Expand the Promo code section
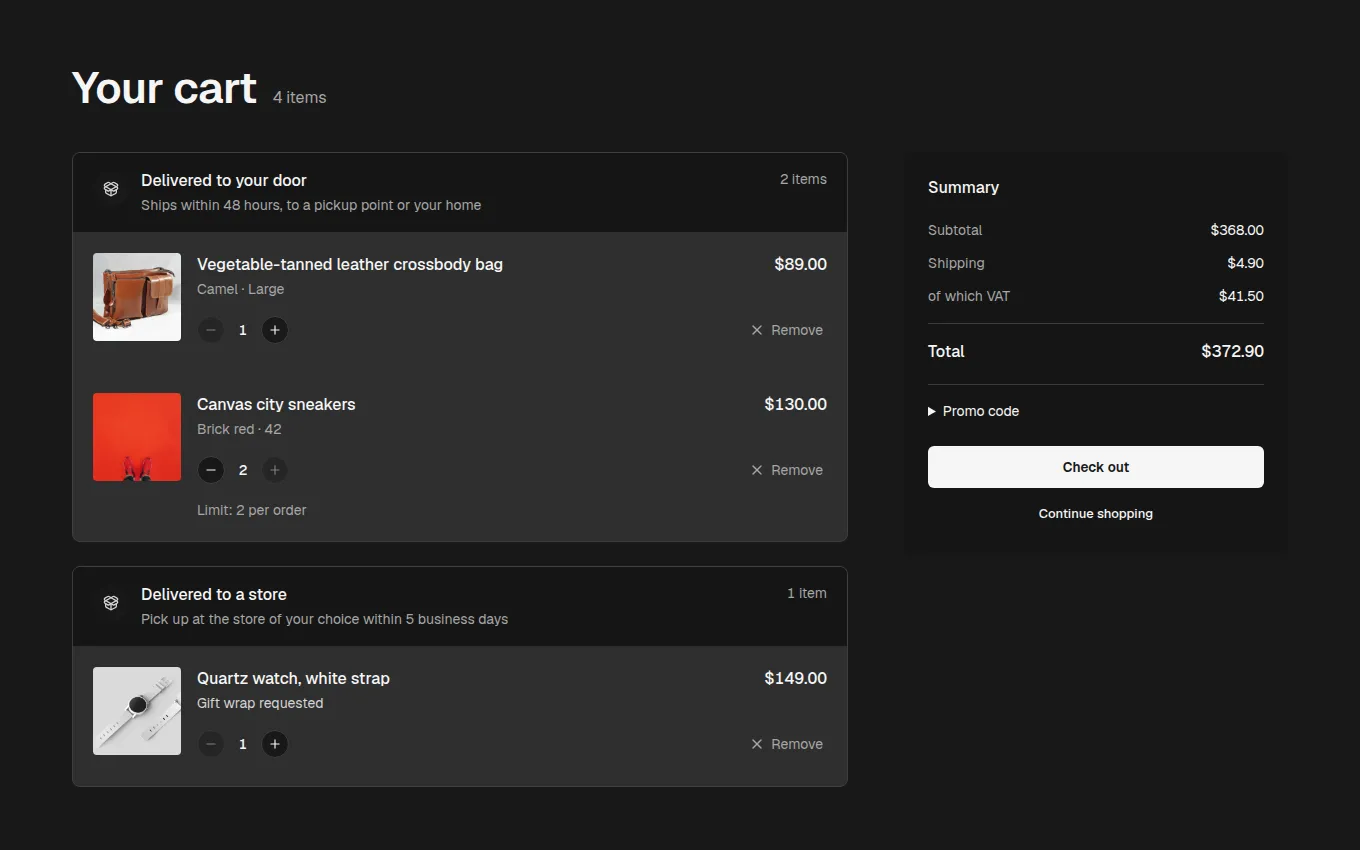Viewport: 1360px width, 850px height. point(974,411)
